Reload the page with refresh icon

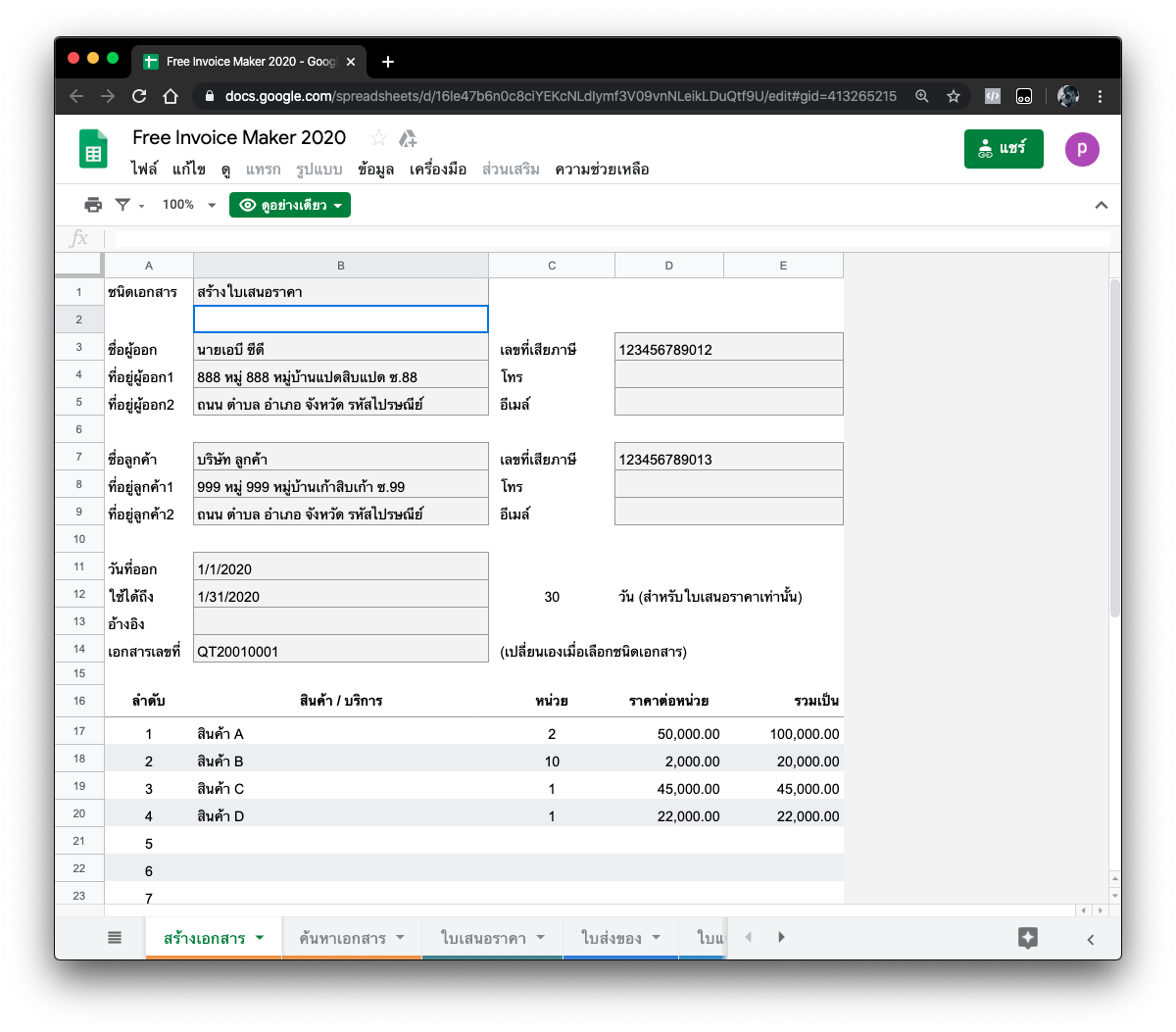click(x=139, y=96)
